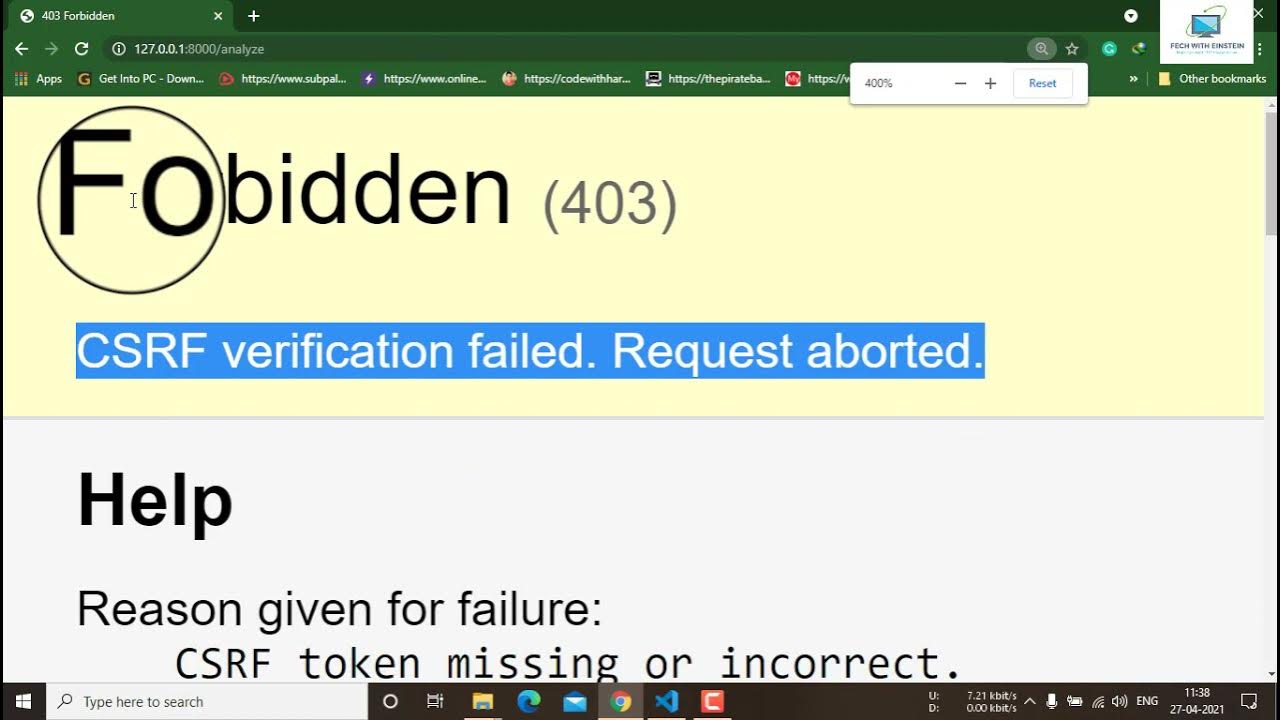Click the Grammarly extension icon
The height and width of the screenshot is (720, 1280).
click(1109, 48)
